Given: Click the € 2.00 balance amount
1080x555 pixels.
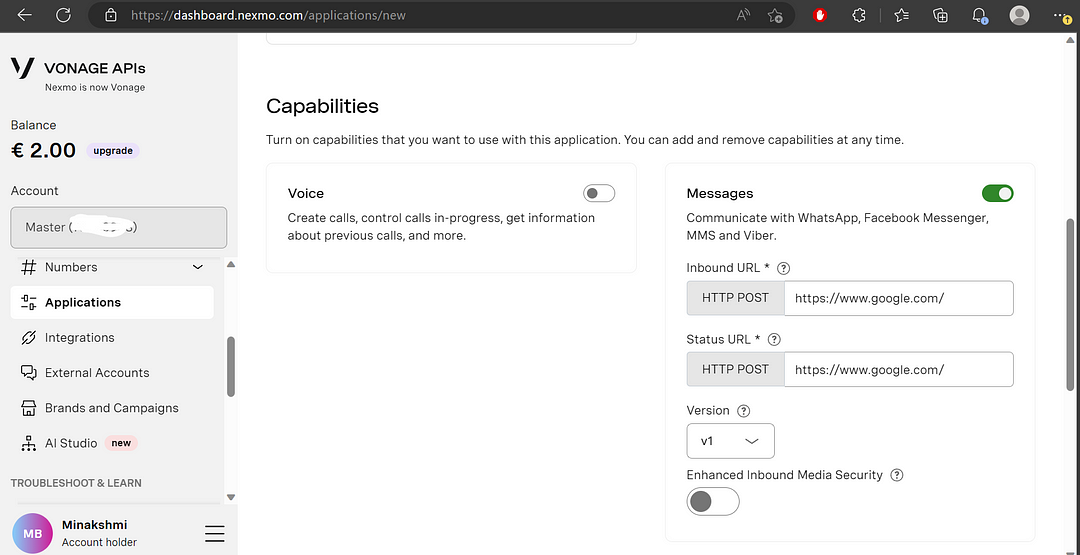Looking at the screenshot, I should pyautogui.click(x=43, y=150).
